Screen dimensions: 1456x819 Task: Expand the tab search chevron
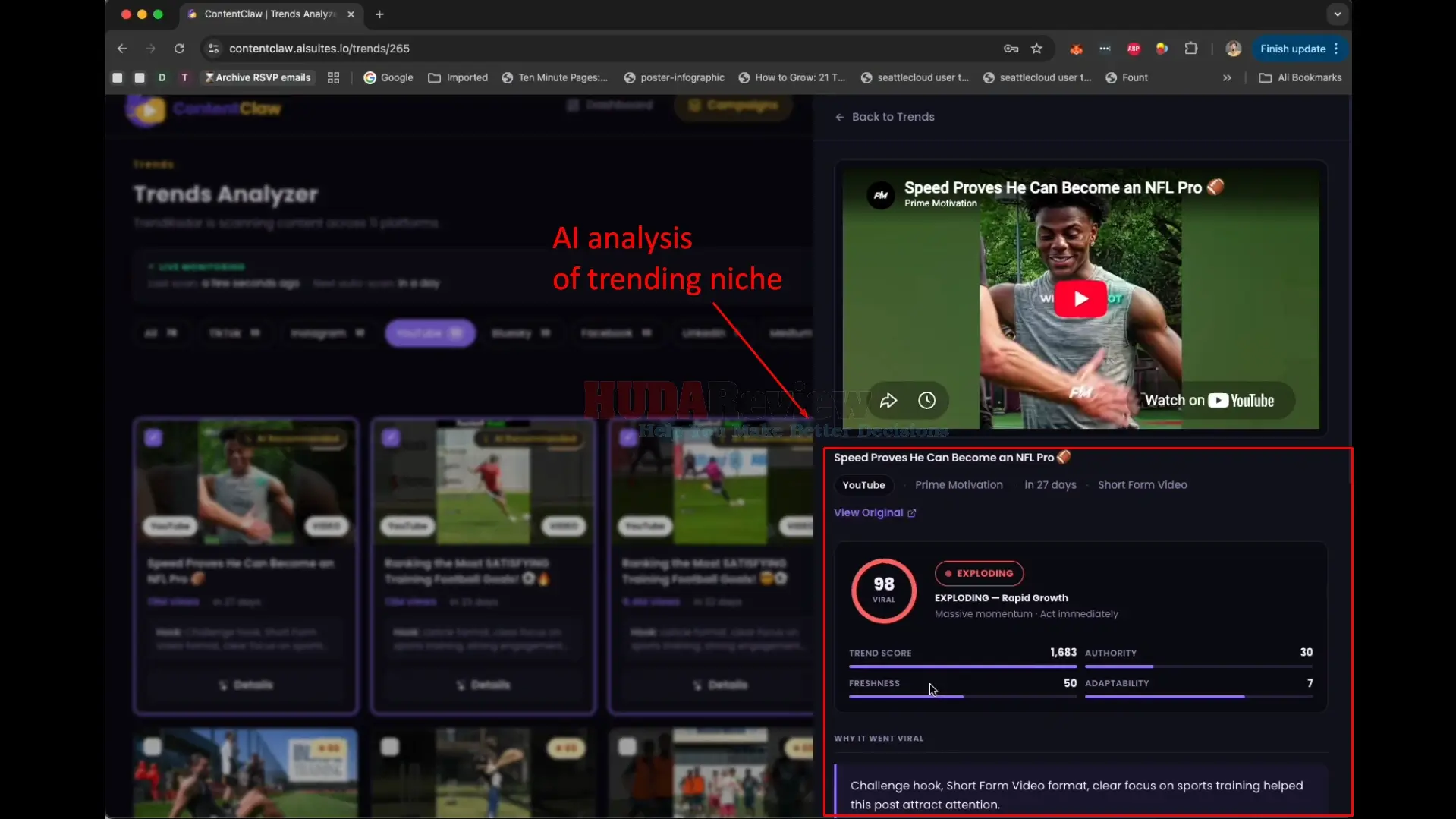[x=1337, y=14]
